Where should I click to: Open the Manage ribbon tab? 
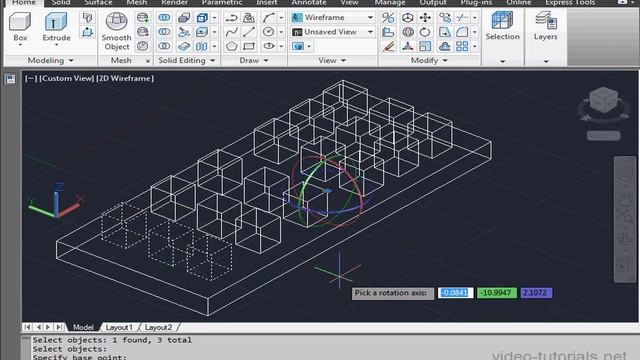coord(390,2)
